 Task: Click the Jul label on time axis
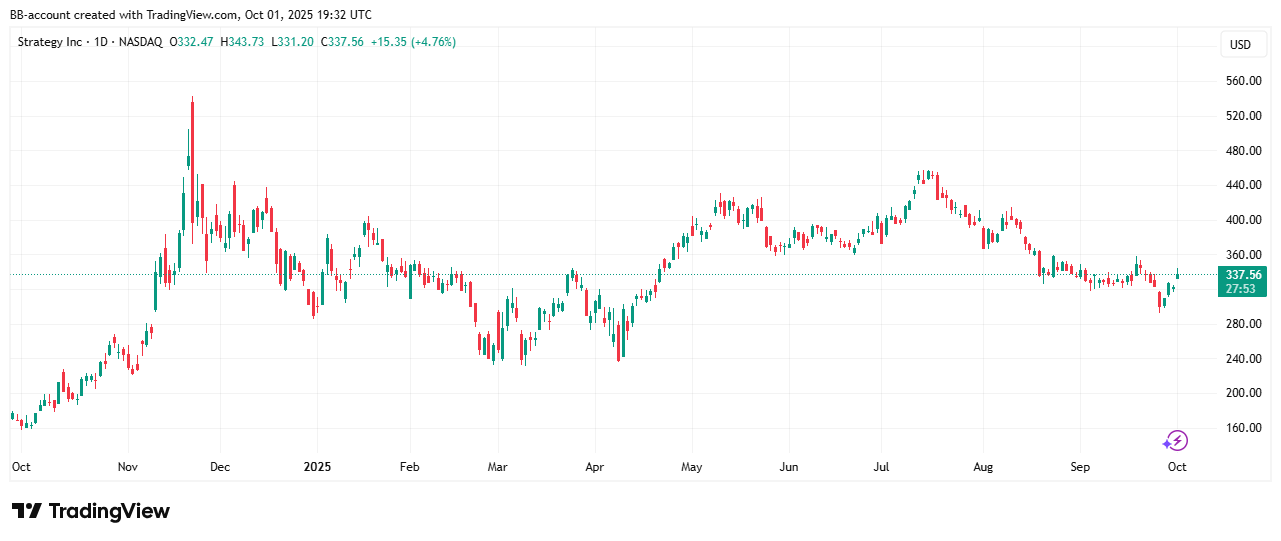[x=881, y=467]
